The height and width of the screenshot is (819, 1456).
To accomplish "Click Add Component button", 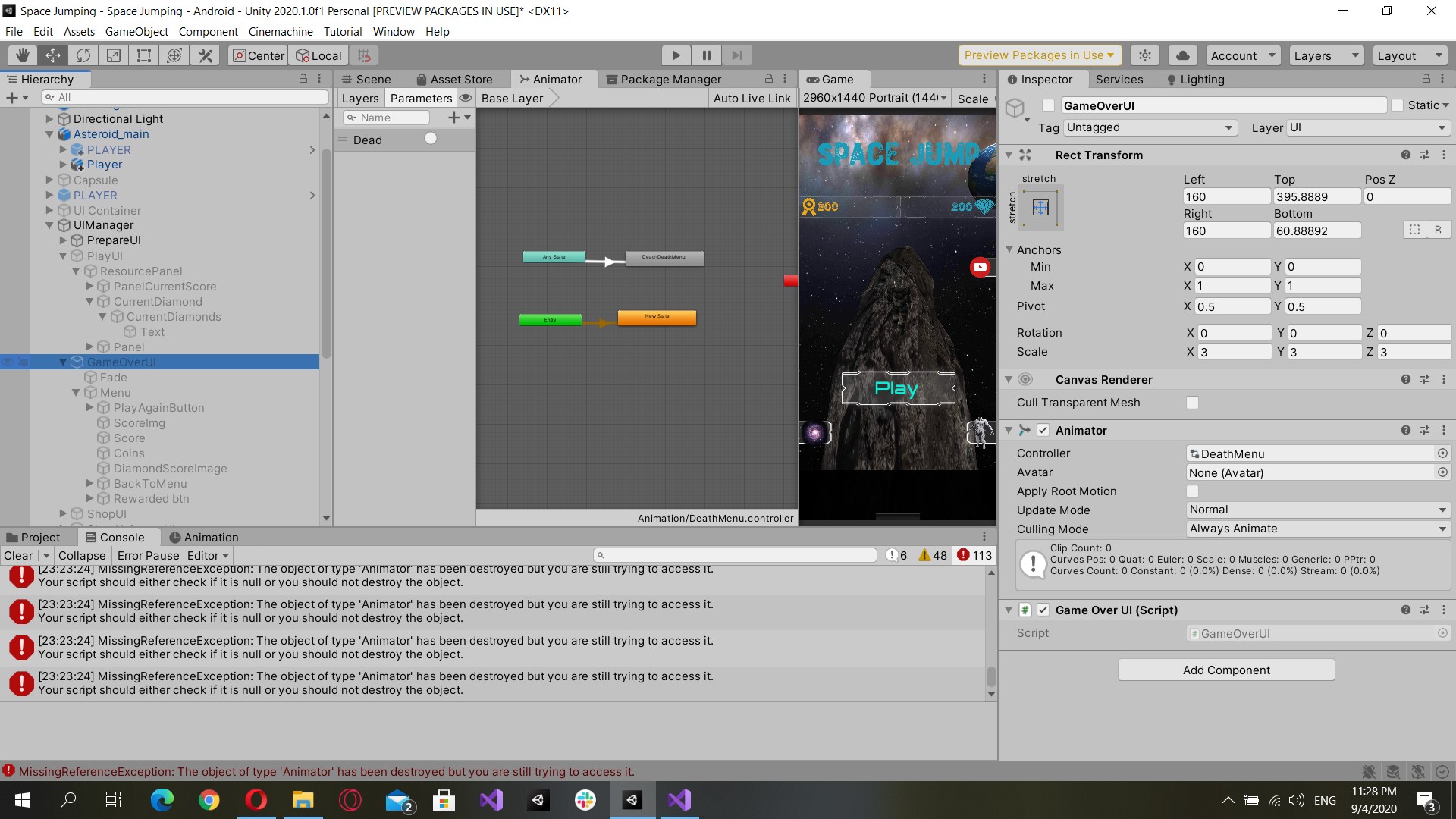I will point(1226,670).
